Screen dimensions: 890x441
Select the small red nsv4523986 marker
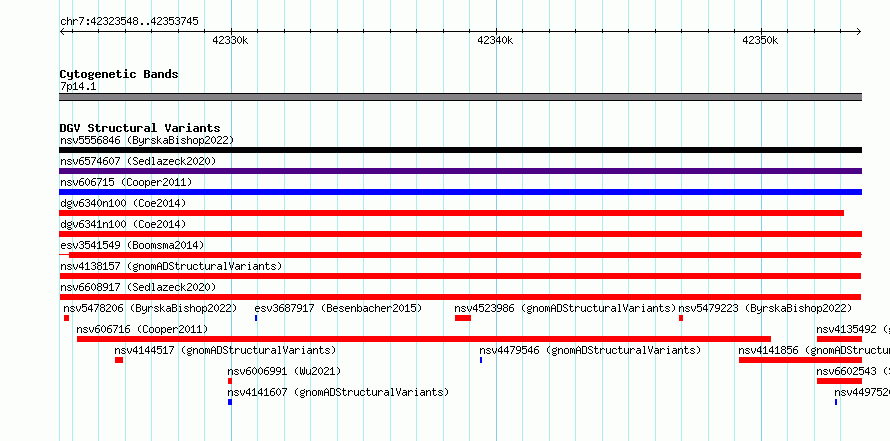pyautogui.click(x=463, y=318)
